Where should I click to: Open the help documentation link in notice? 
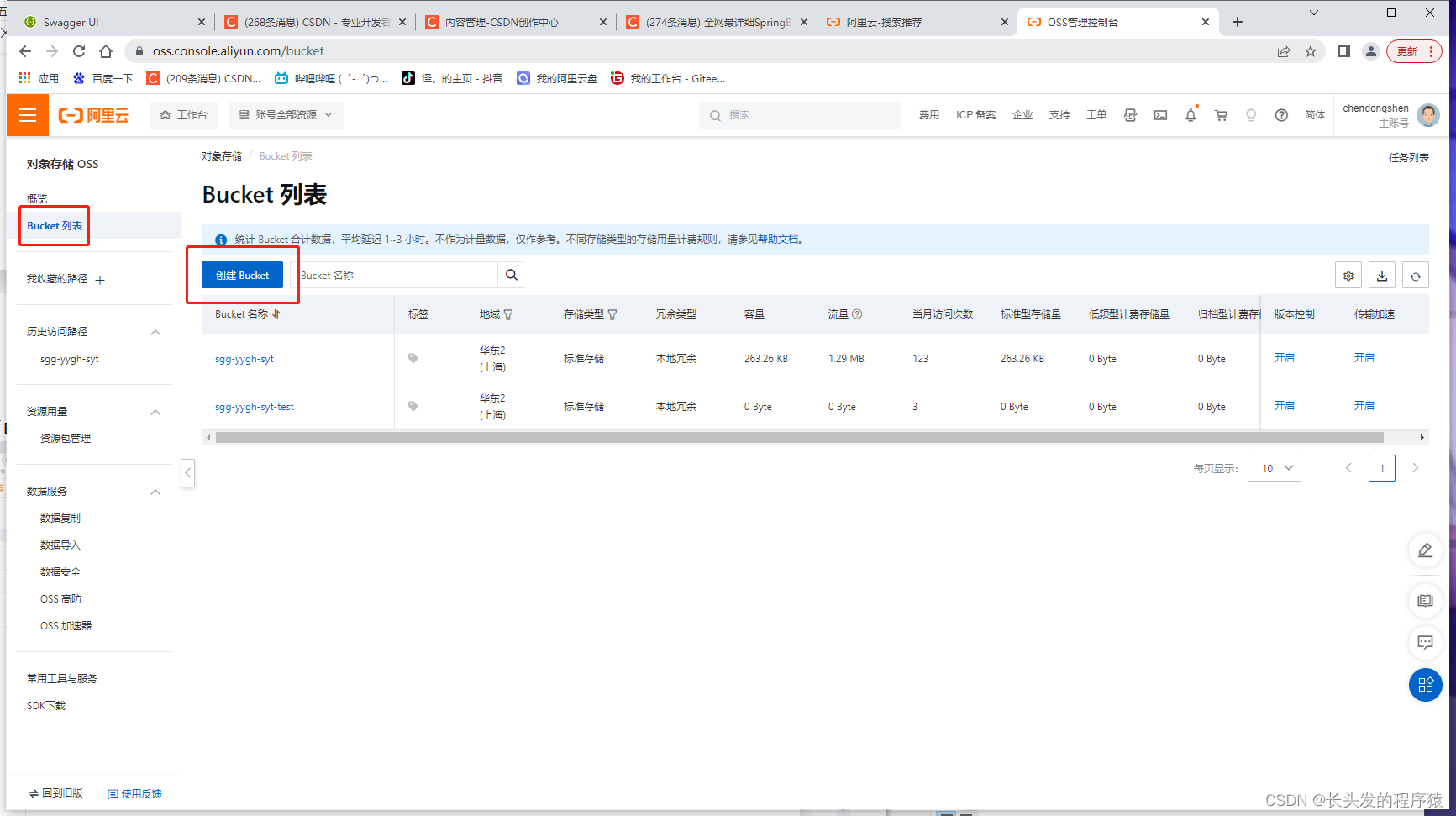780,240
